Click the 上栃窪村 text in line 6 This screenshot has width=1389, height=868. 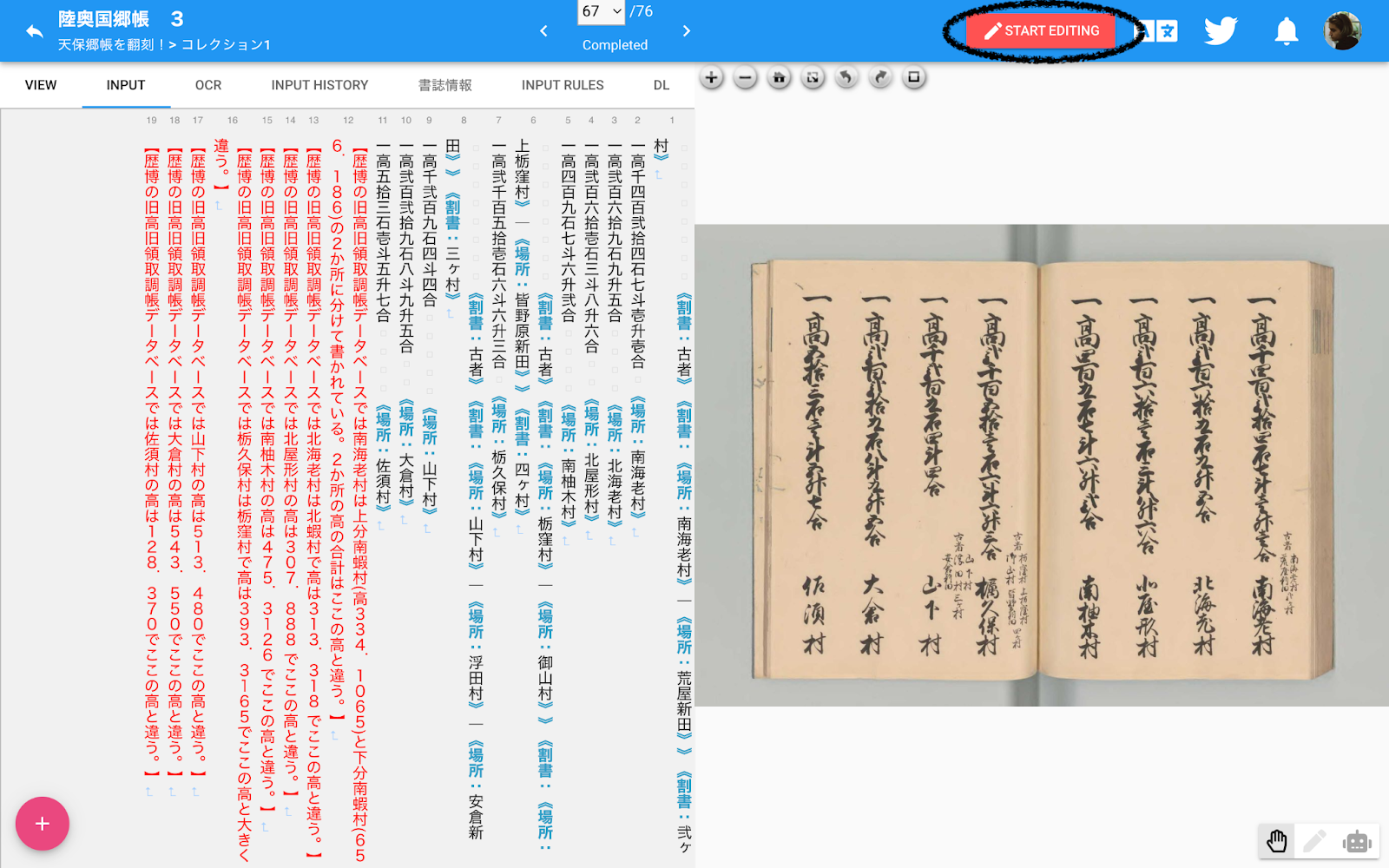pyautogui.click(x=522, y=171)
